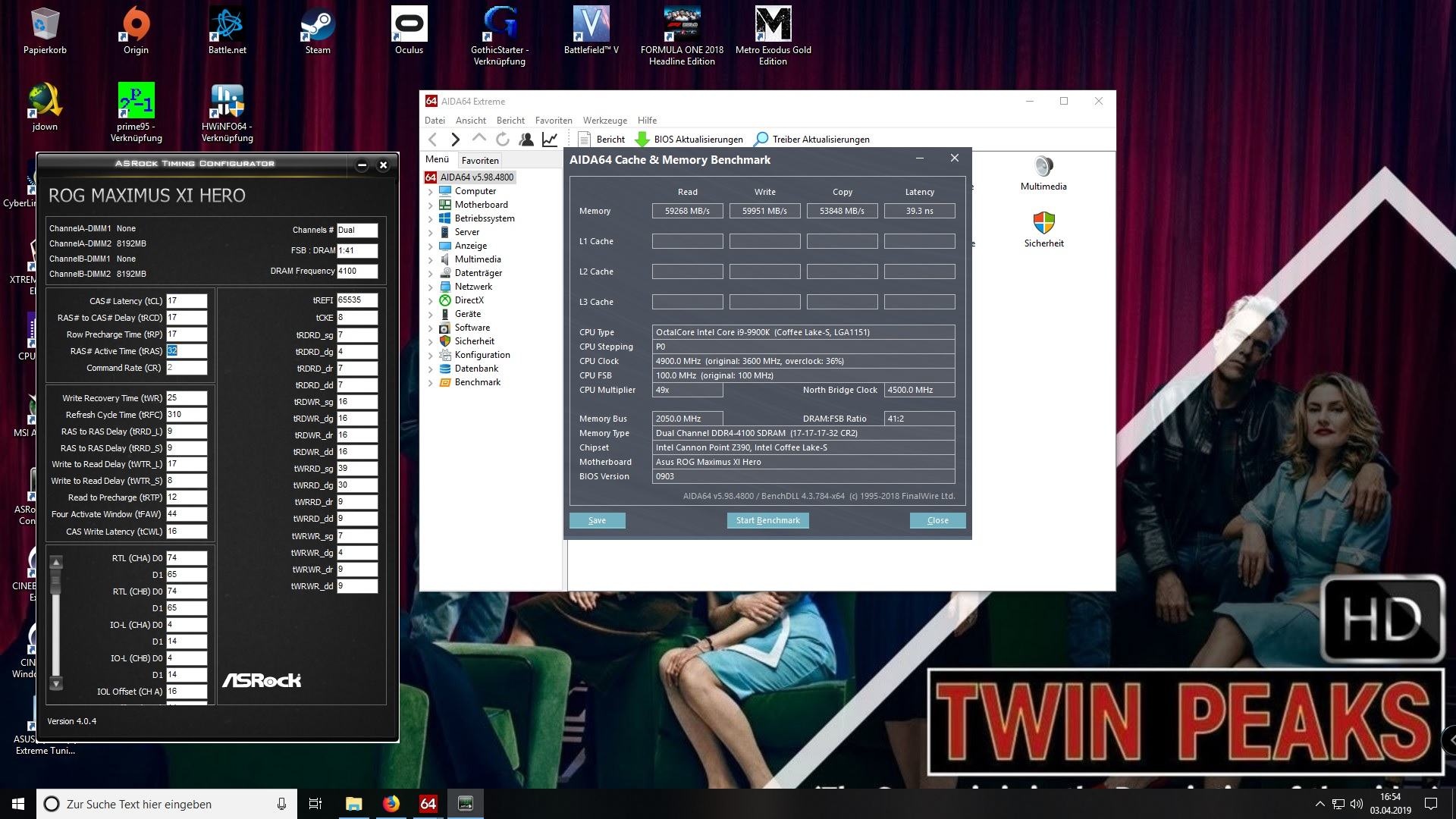The height and width of the screenshot is (819, 1456).
Task: Click the volume icon in system tray
Action: [x=1356, y=804]
